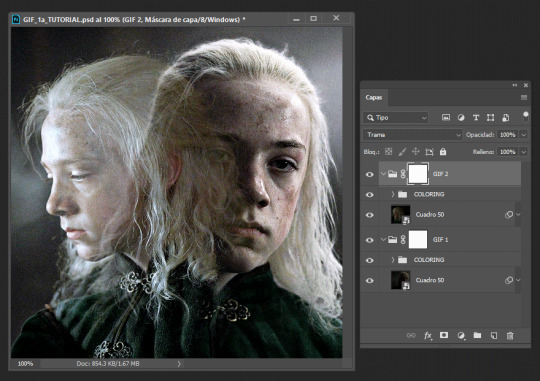Close the Capas panel
Viewport: 540px width, 381px height.
pyautogui.click(x=526, y=85)
